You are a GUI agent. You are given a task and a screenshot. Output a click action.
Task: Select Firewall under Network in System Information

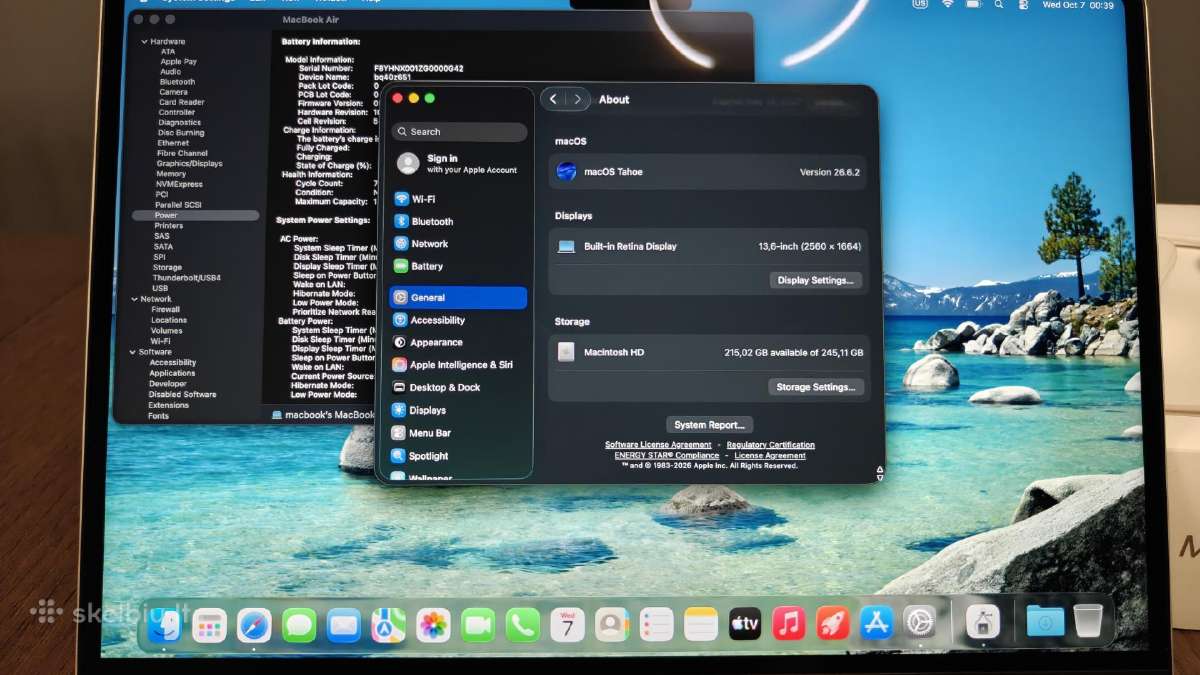[x=165, y=309]
